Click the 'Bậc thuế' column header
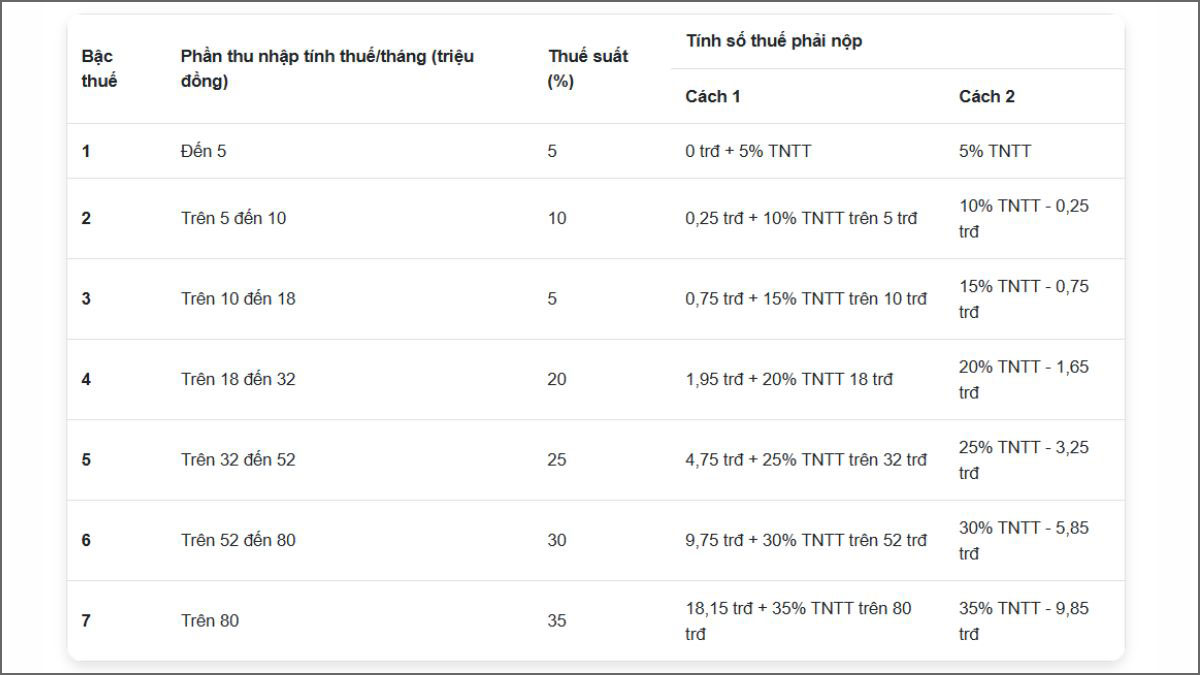1200x675 pixels. coord(99,69)
